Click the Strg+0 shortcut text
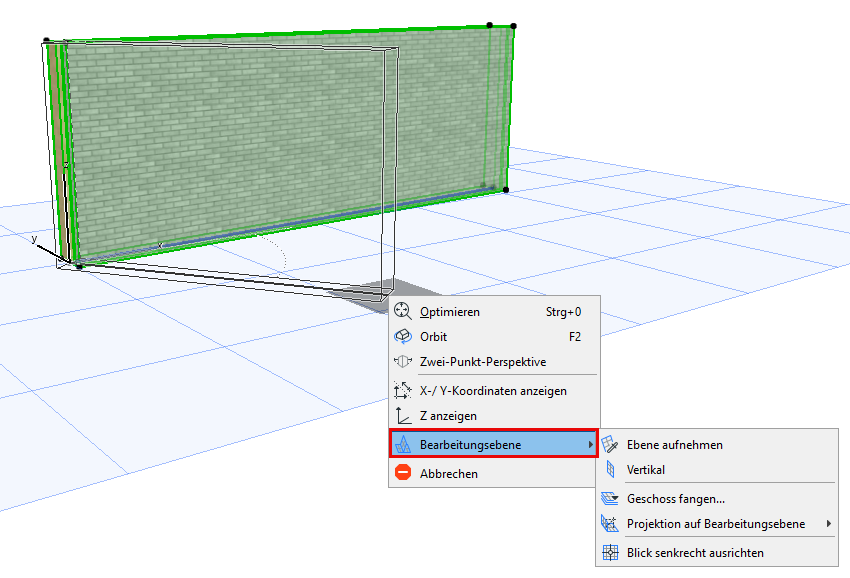The image size is (850, 578). pyautogui.click(x=563, y=312)
